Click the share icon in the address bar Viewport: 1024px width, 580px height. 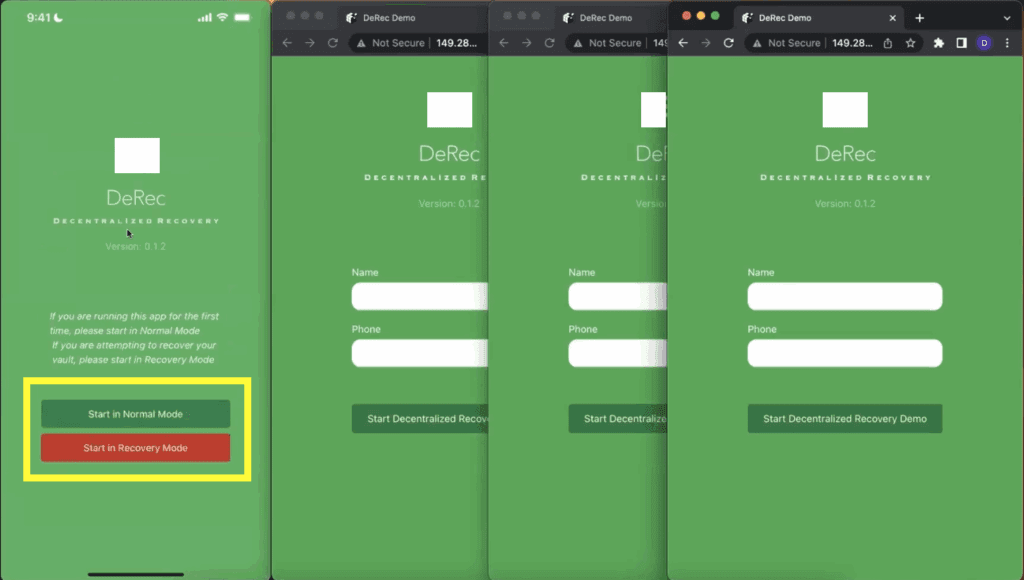tap(887, 43)
